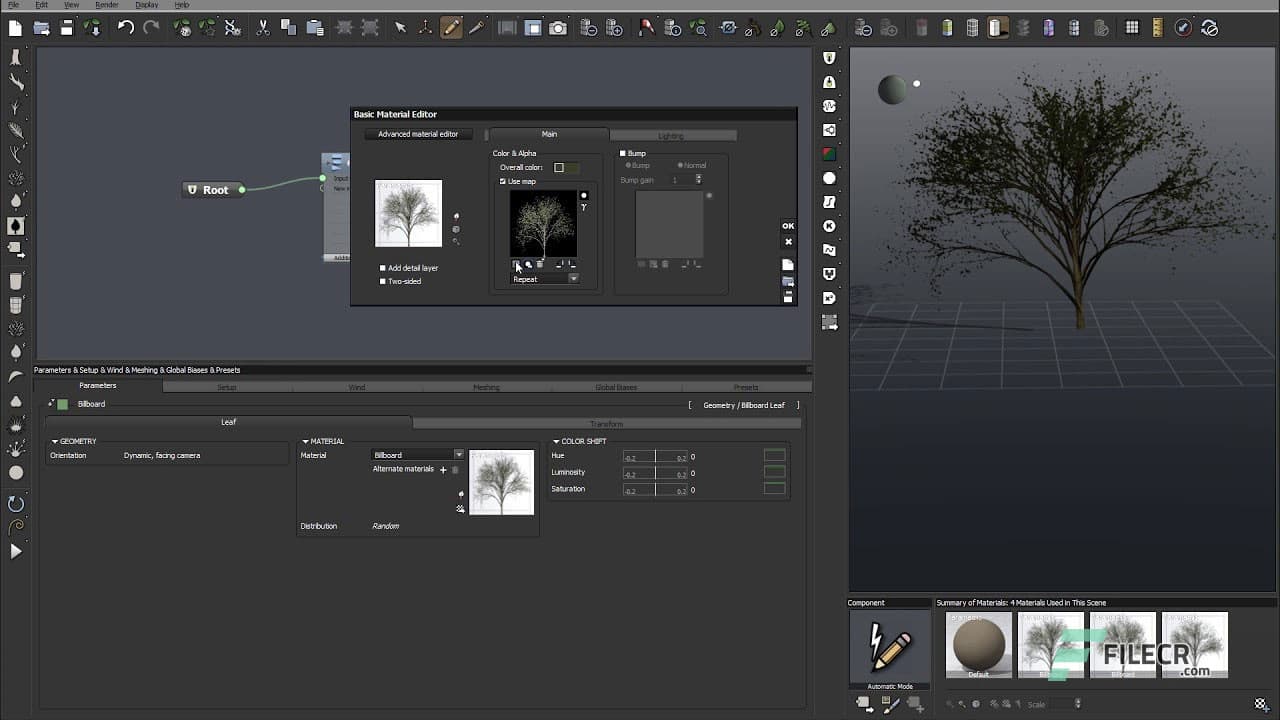
Task: Select the Scissors cut tool
Action: point(263,28)
